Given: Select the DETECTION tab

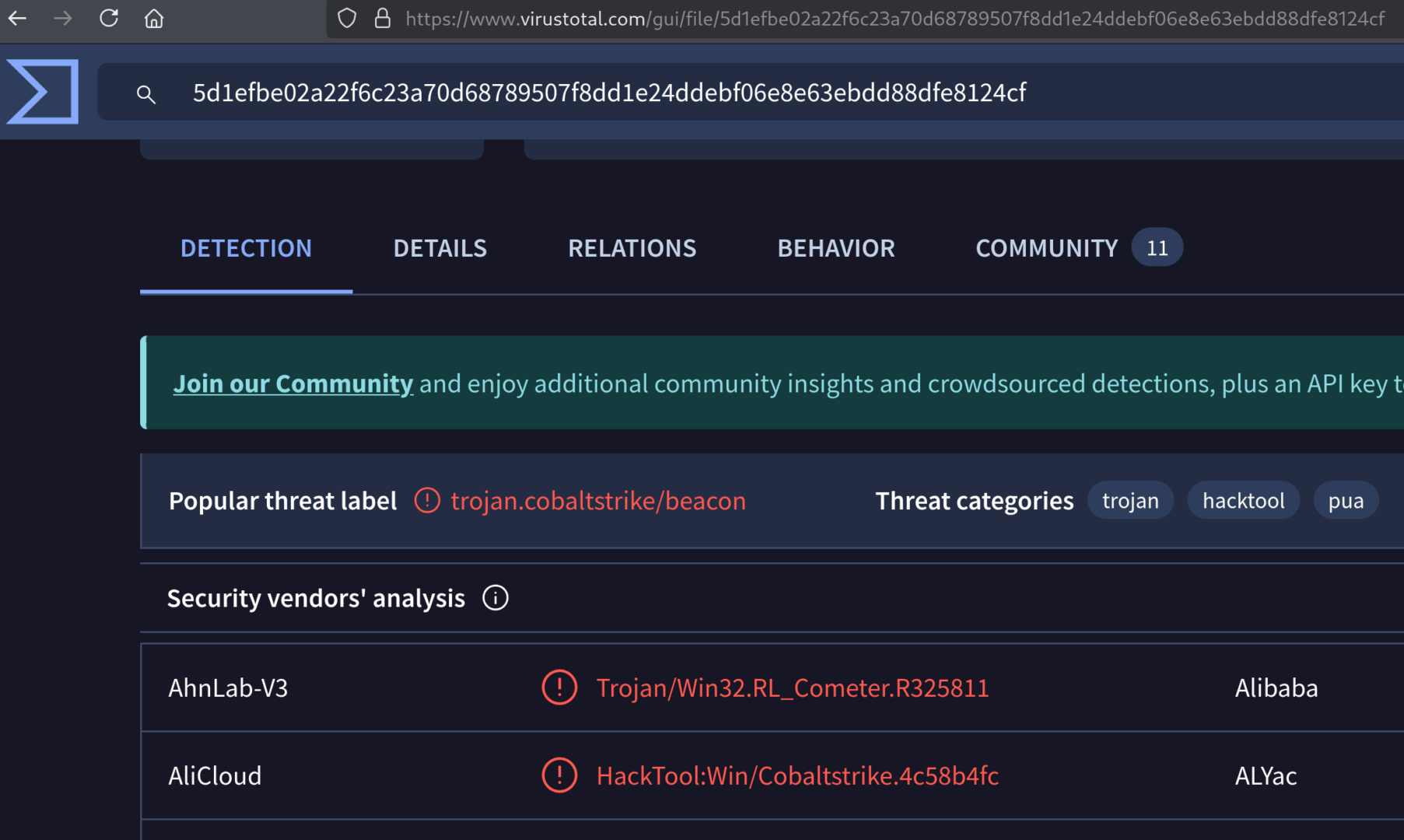Looking at the screenshot, I should (246, 248).
